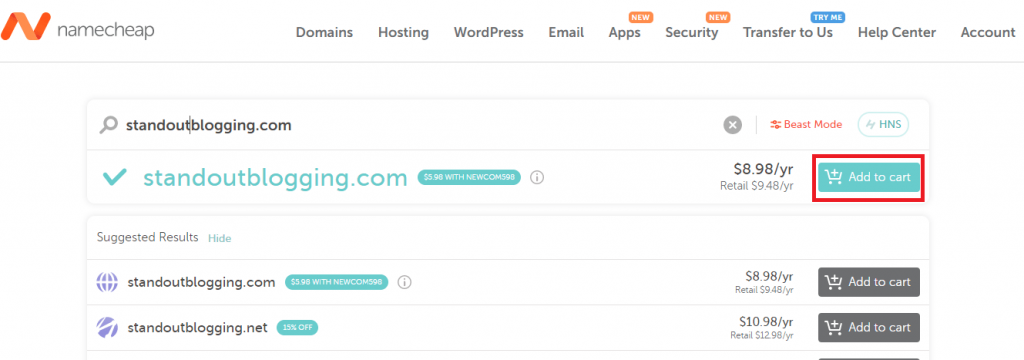Open the Account menu
This screenshot has height=360, width=1024.
tap(987, 33)
